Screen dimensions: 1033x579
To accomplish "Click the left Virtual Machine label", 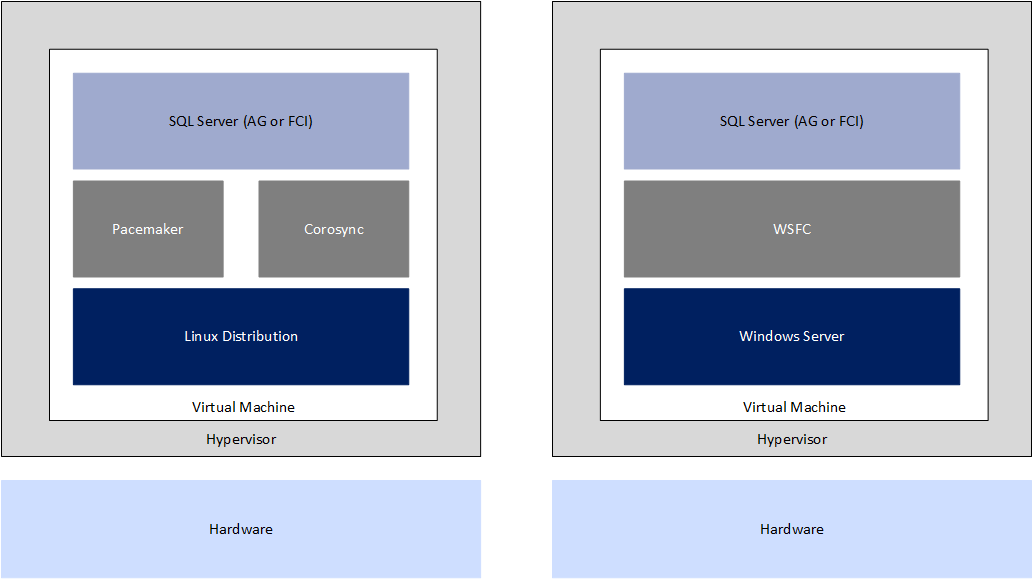I will click(241, 407).
